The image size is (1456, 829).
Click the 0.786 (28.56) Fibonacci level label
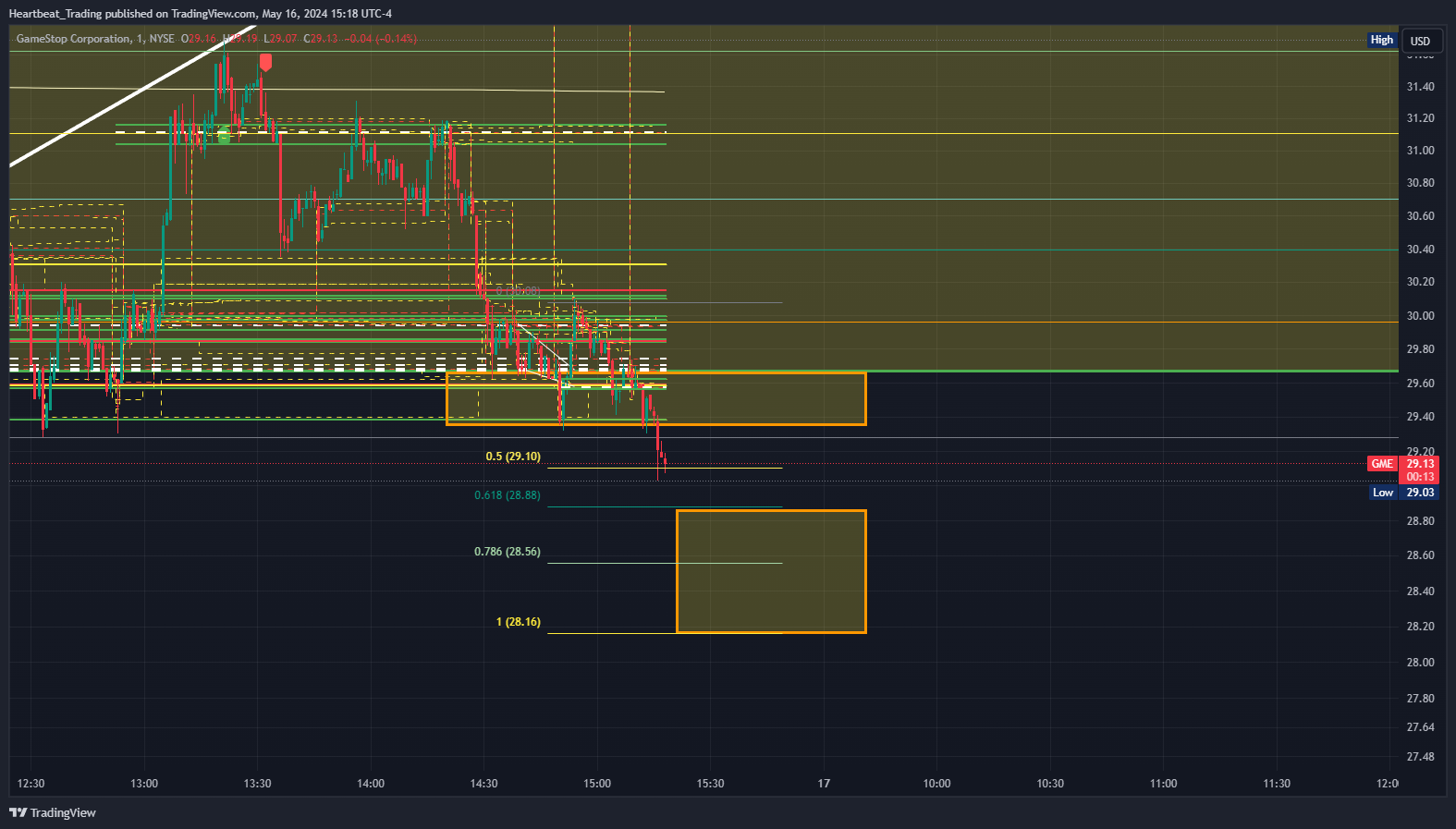508,552
